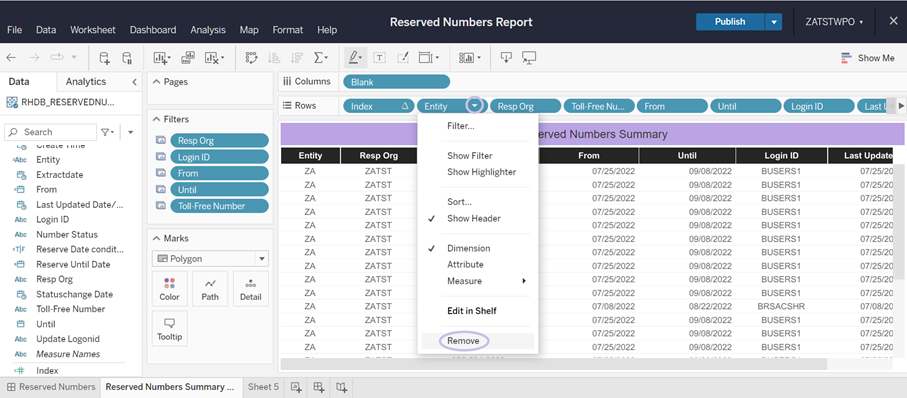The width and height of the screenshot is (907, 398).
Task: Select Dimension option in context menu
Action: (x=469, y=248)
